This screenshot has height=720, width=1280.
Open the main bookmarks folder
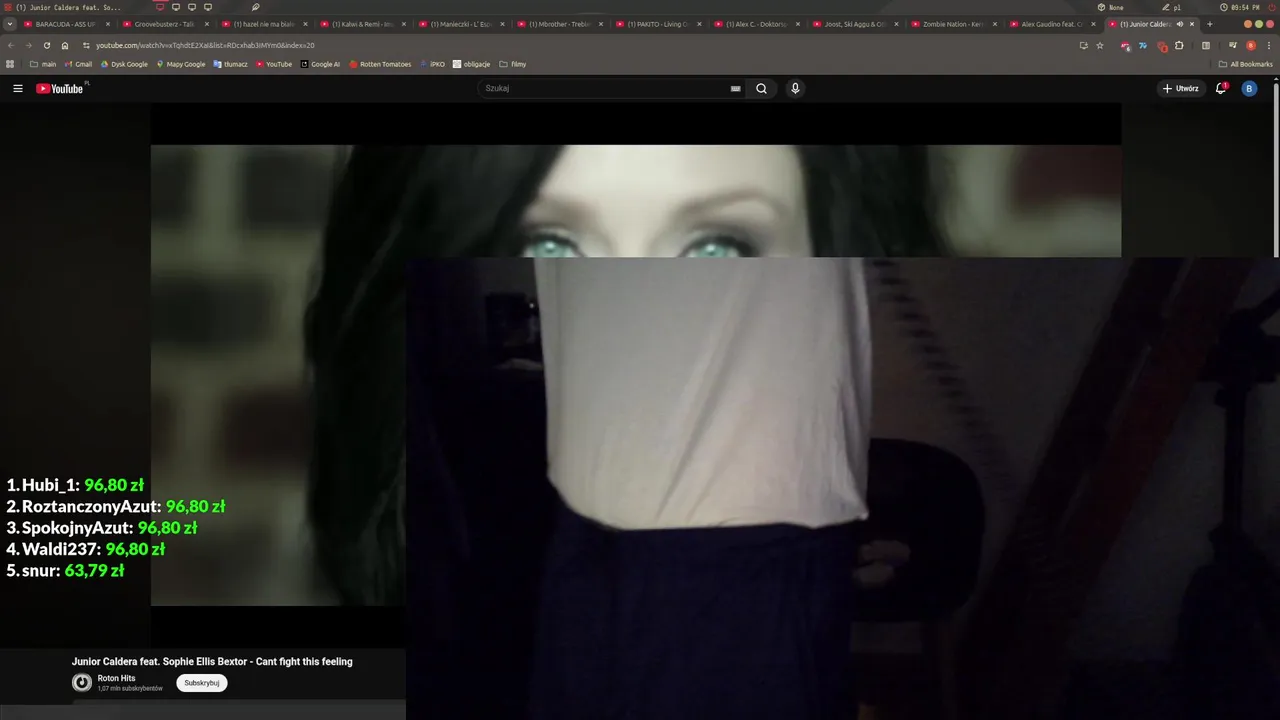click(x=43, y=64)
